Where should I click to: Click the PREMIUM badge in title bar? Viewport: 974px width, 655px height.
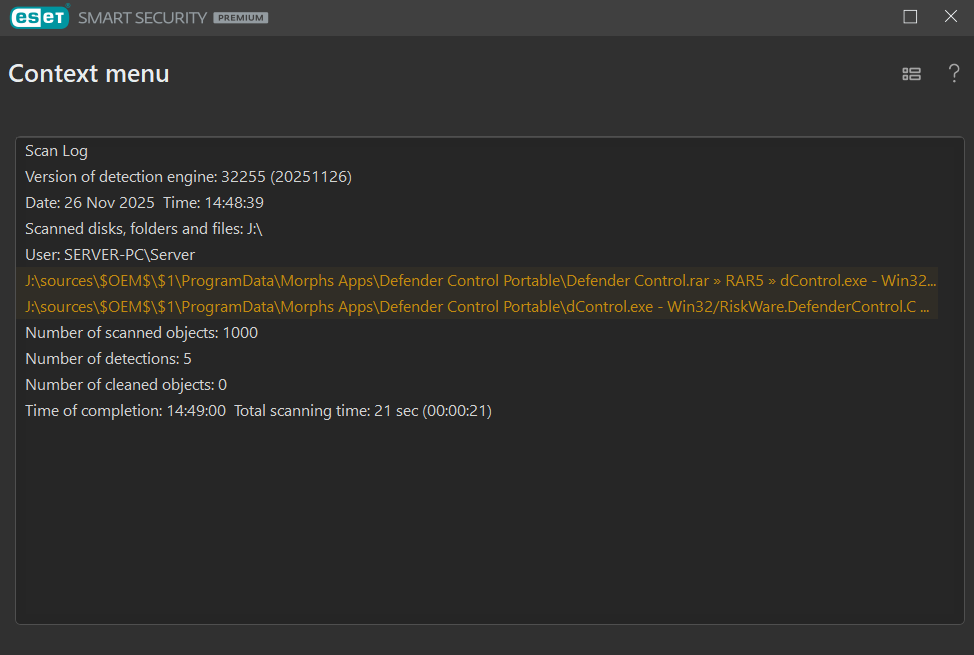point(240,18)
